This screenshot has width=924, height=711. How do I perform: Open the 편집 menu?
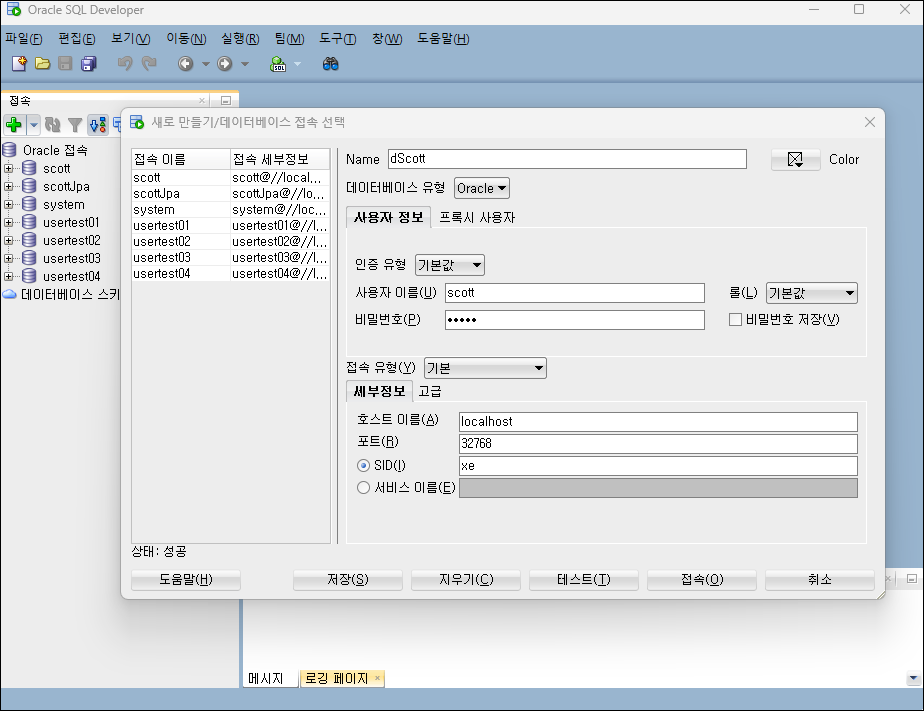tap(77, 39)
